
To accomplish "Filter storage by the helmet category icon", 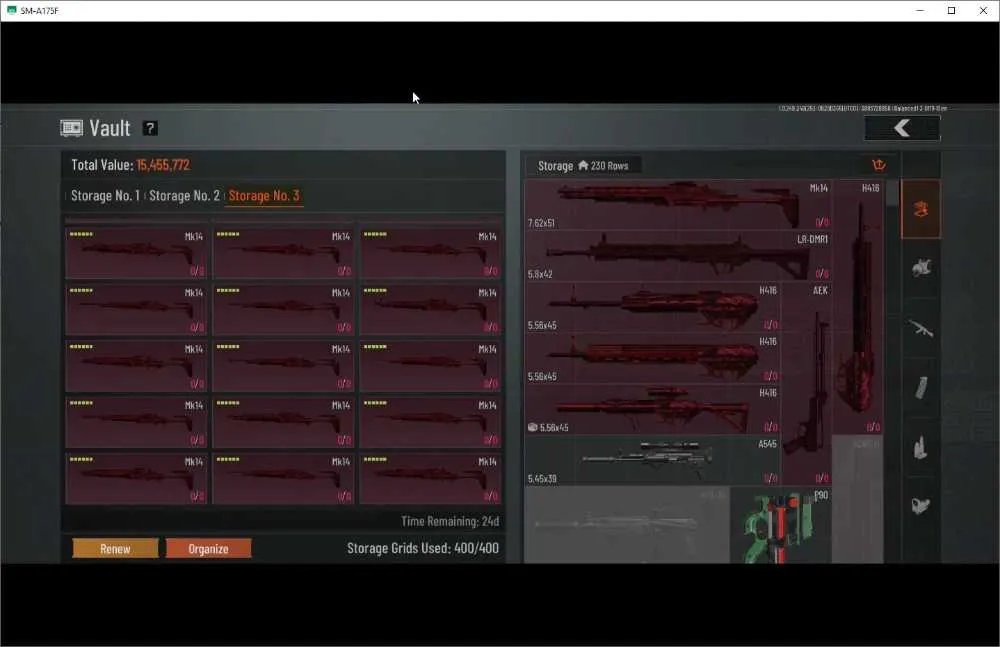I will (x=921, y=267).
